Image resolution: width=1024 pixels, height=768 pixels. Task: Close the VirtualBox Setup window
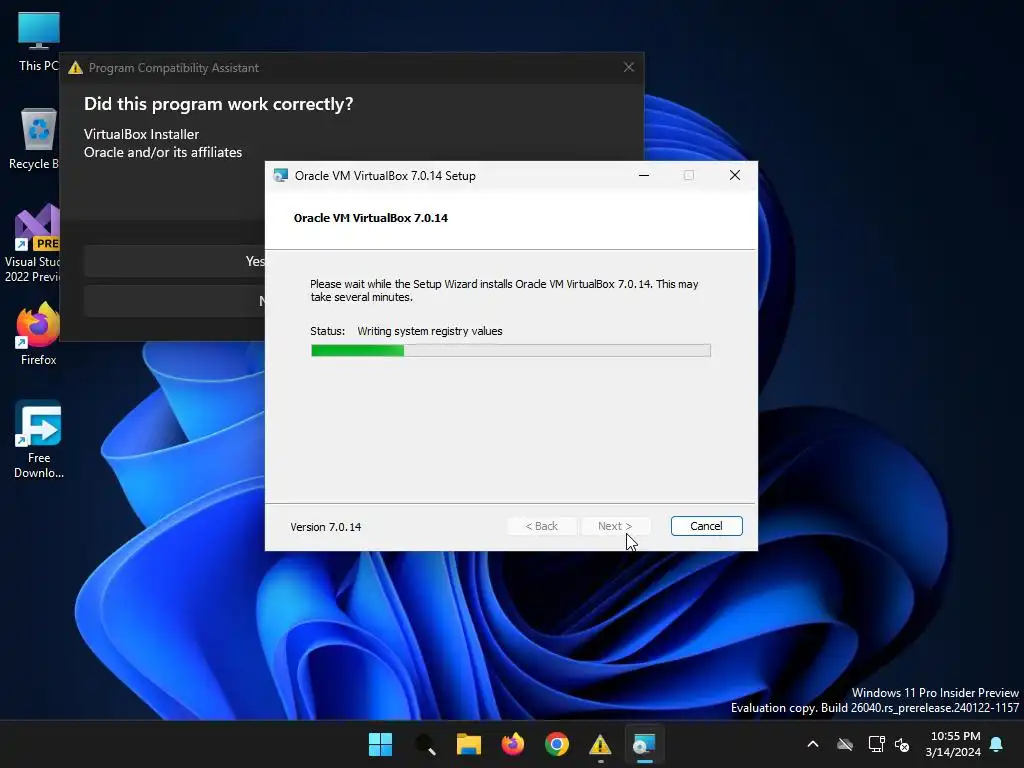tap(735, 175)
